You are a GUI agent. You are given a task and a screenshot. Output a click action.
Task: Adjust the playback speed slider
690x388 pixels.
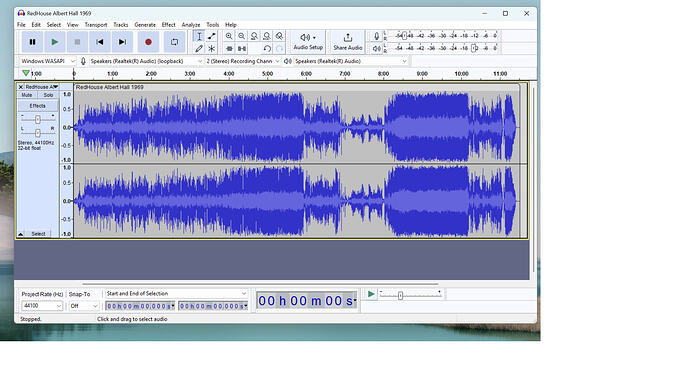(411, 295)
